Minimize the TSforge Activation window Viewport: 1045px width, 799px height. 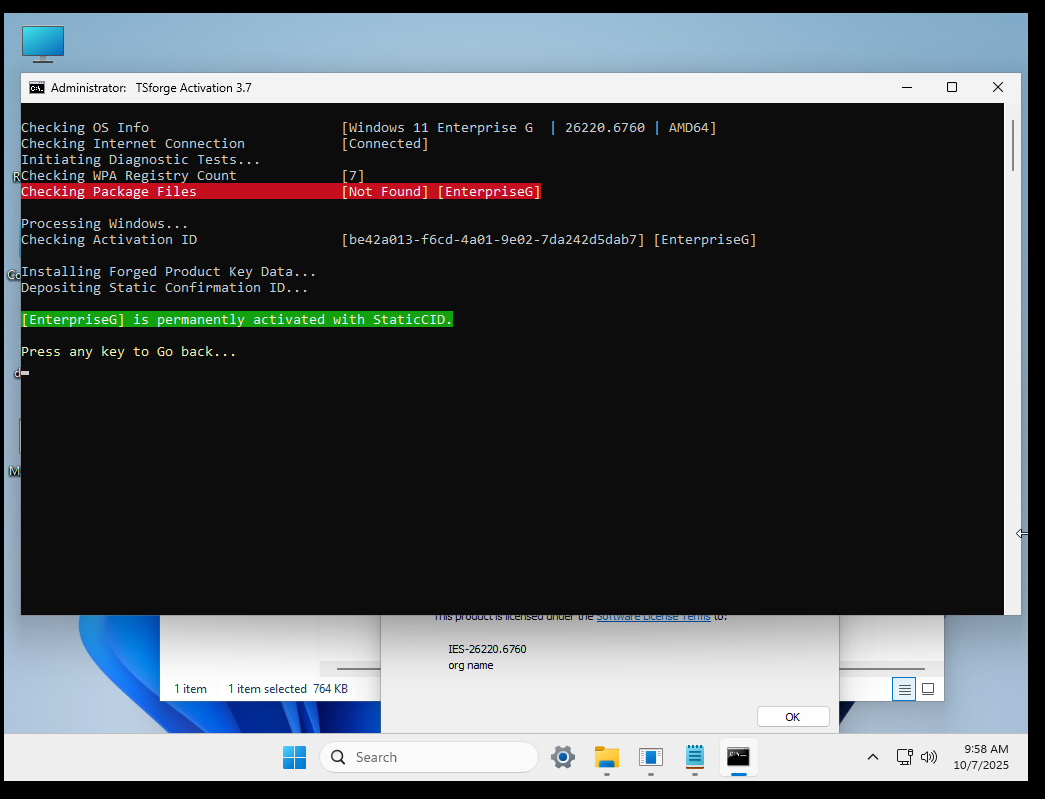point(907,87)
